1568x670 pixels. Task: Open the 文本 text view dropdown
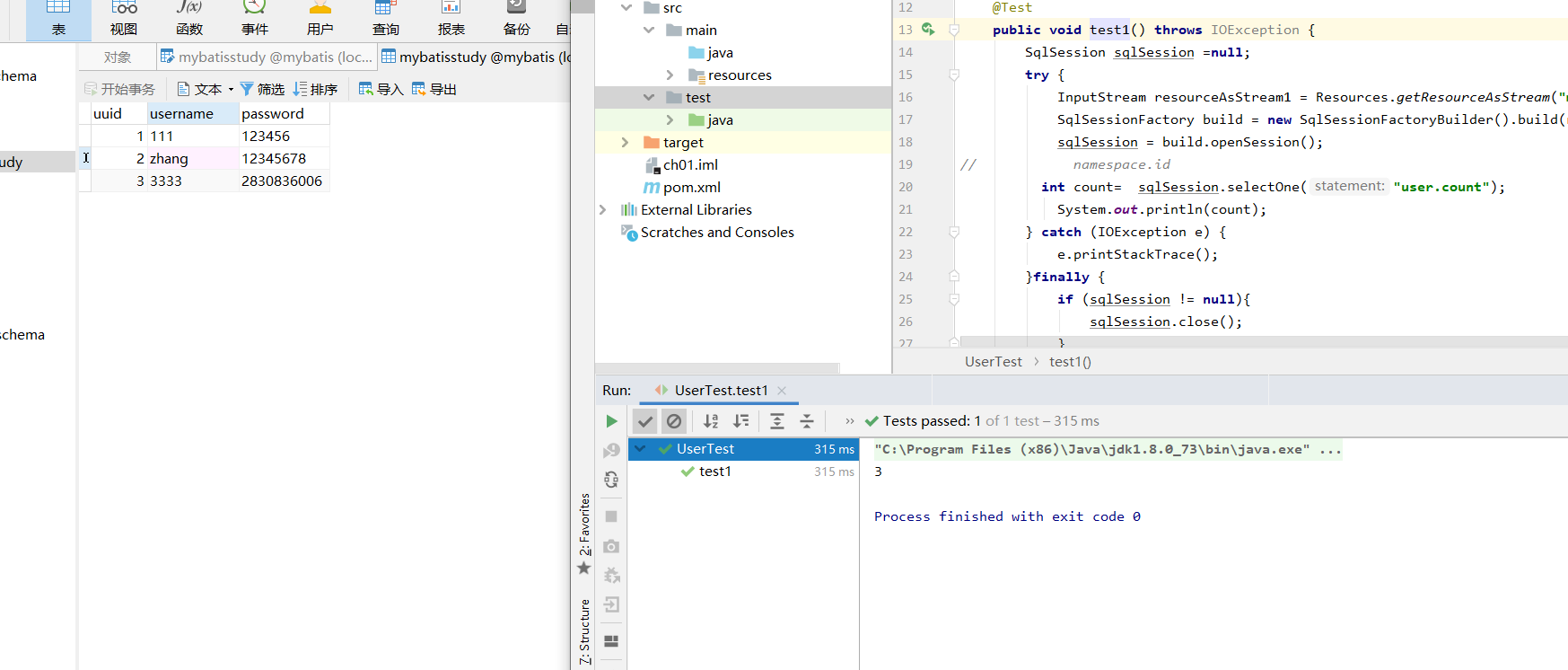206,89
